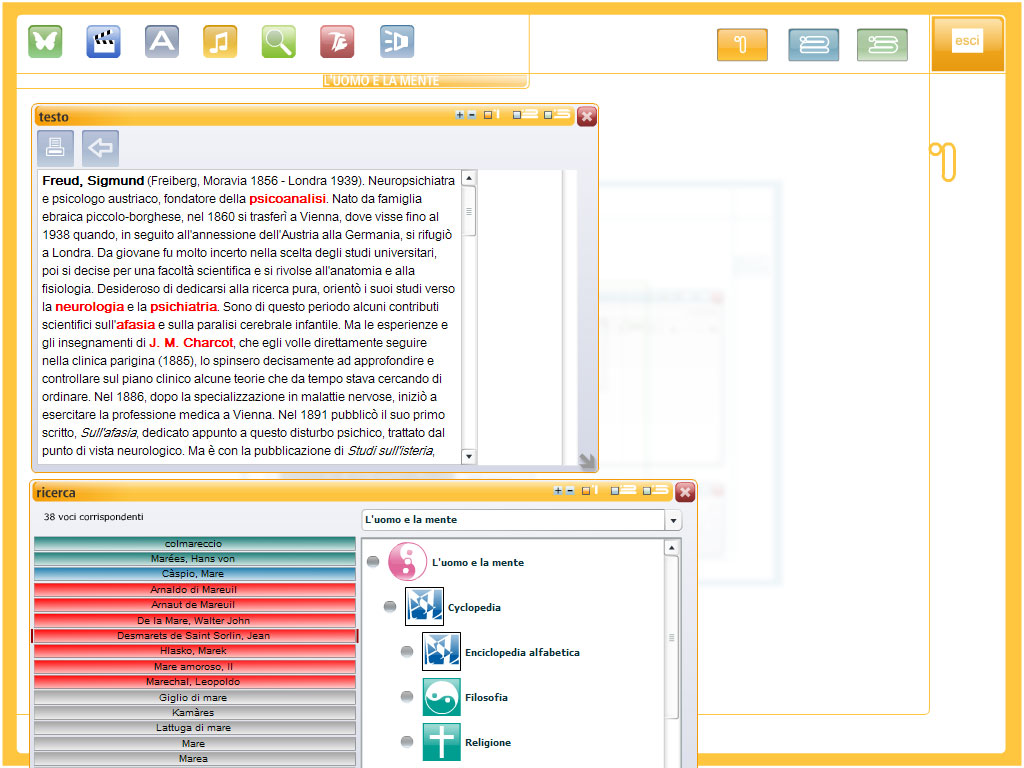Select the Marechal, Leopoldo result

coord(195,681)
